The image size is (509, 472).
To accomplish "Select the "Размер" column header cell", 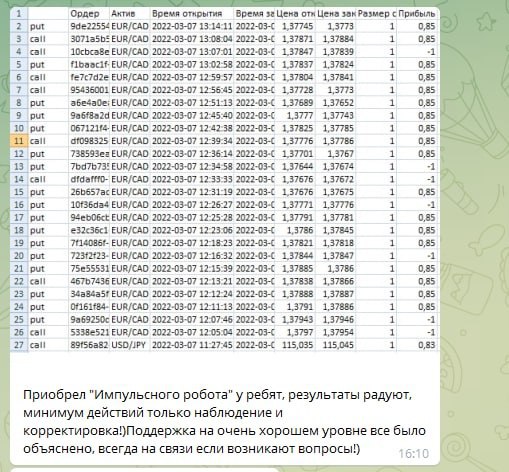I will click(x=376, y=14).
